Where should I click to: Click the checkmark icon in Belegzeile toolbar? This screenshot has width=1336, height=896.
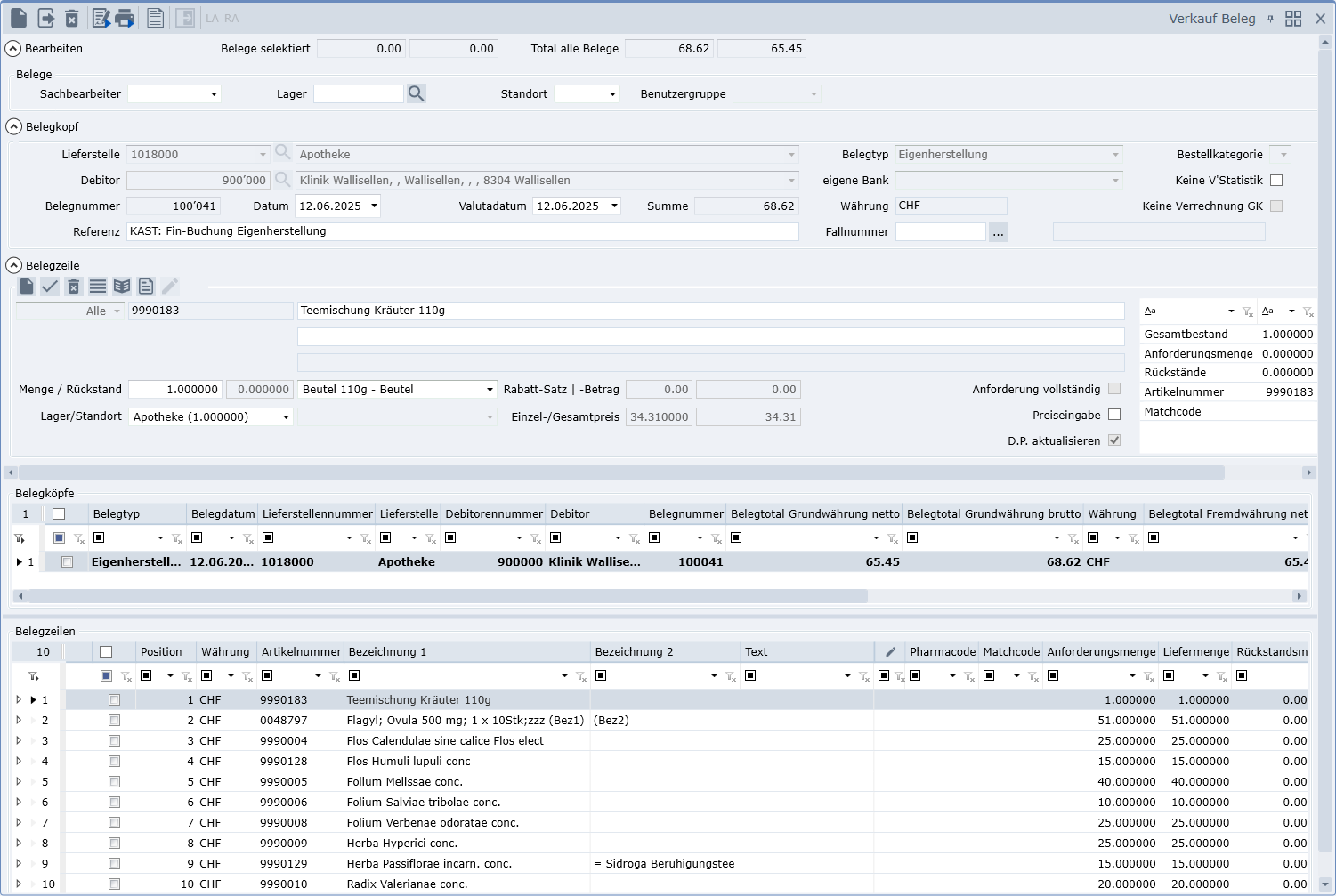(50, 286)
